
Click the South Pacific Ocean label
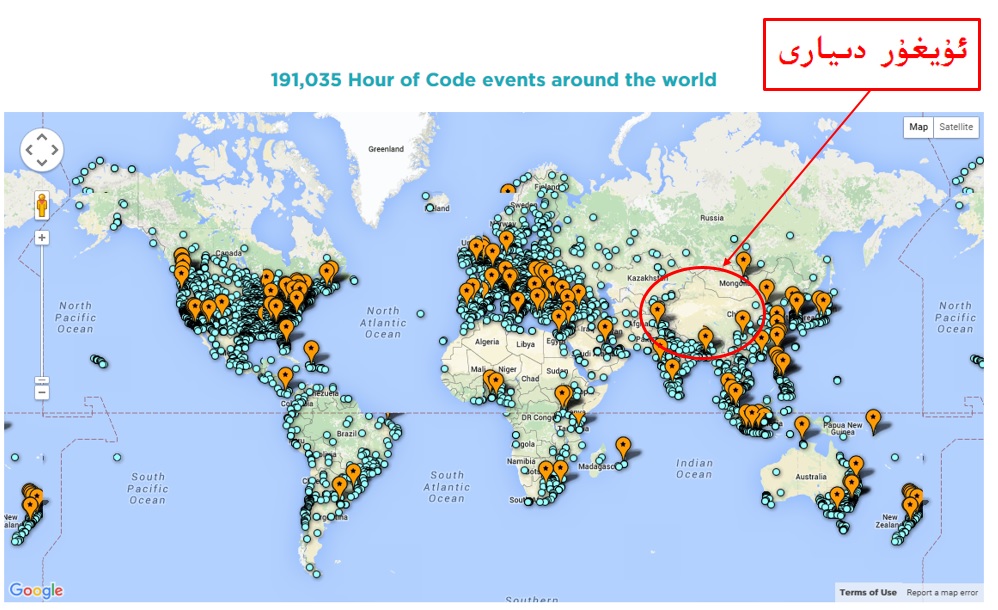tap(148, 488)
